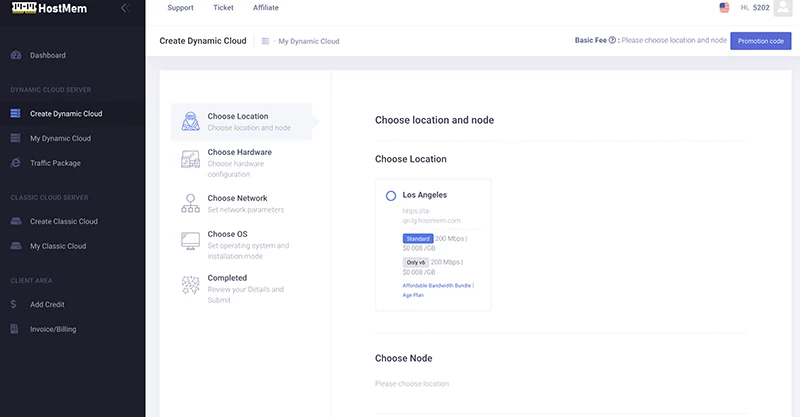Click the user avatar icon
800x417 pixels.
[x=782, y=8]
